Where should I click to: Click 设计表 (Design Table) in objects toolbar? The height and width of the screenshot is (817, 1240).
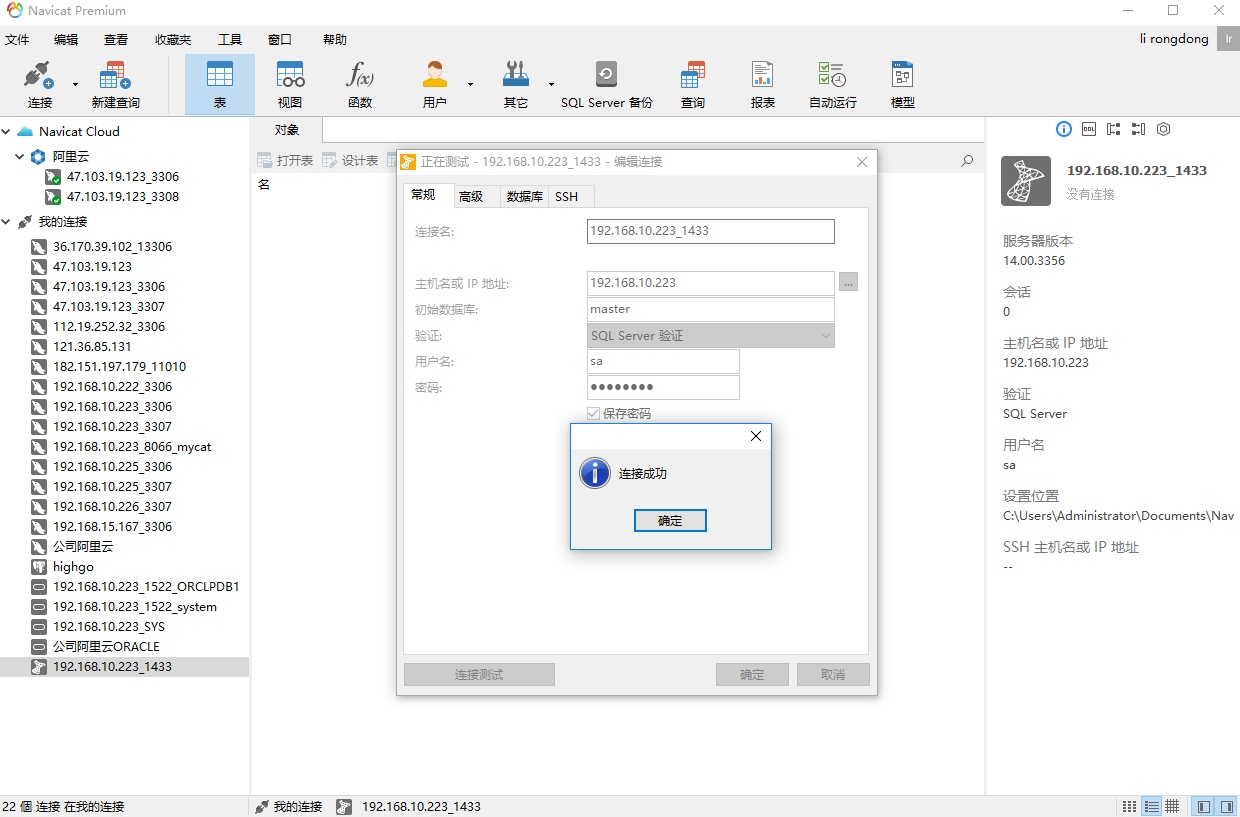(350, 160)
